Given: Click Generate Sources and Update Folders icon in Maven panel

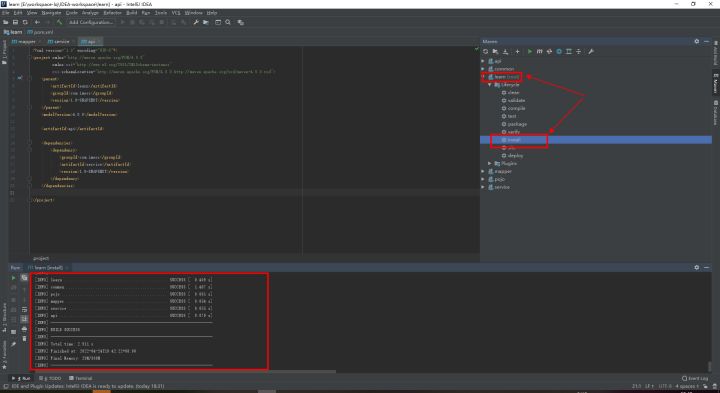Looking at the screenshot, I should pos(495,51).
